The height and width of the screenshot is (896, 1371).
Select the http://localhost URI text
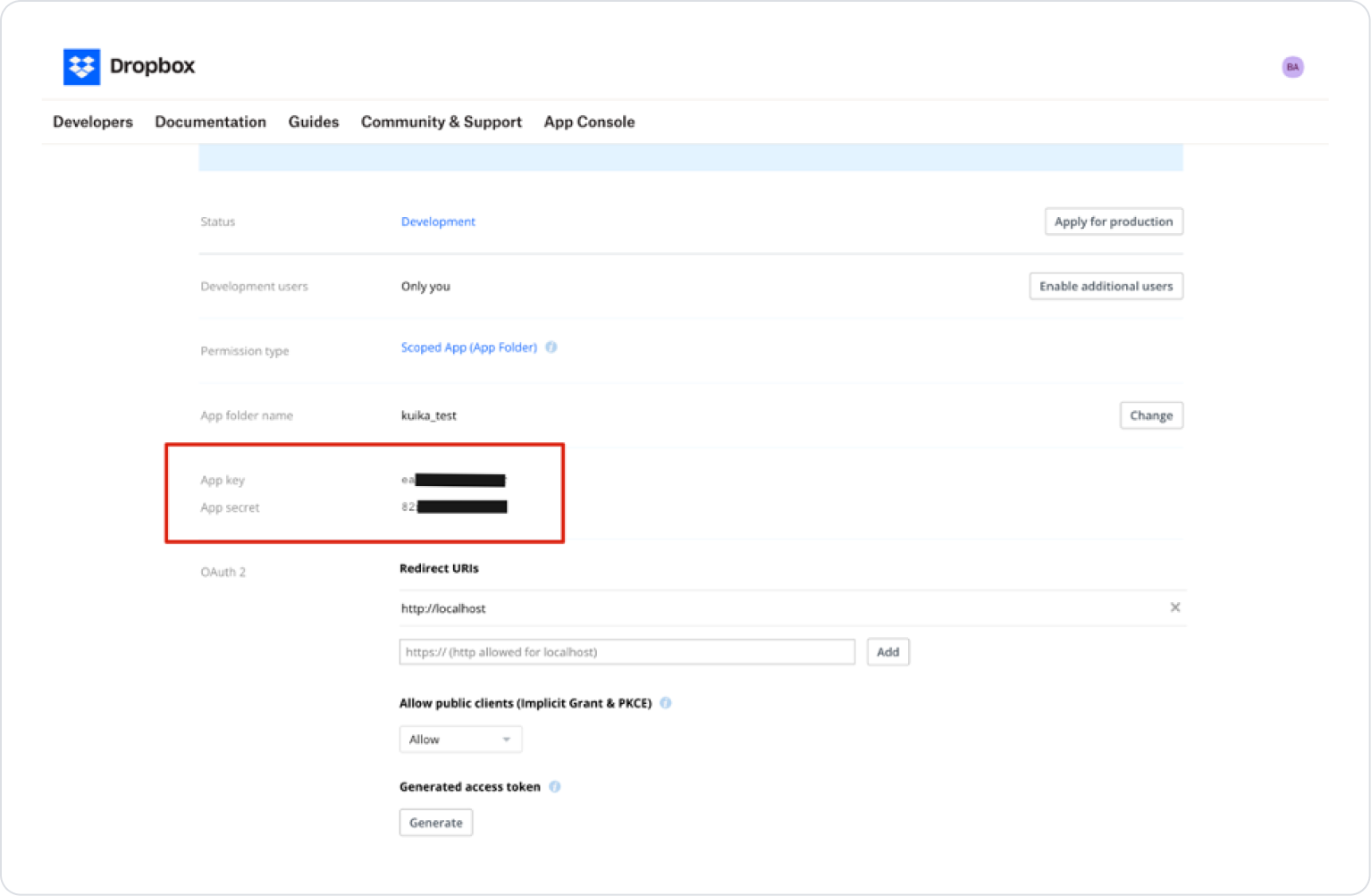(443, 608)
